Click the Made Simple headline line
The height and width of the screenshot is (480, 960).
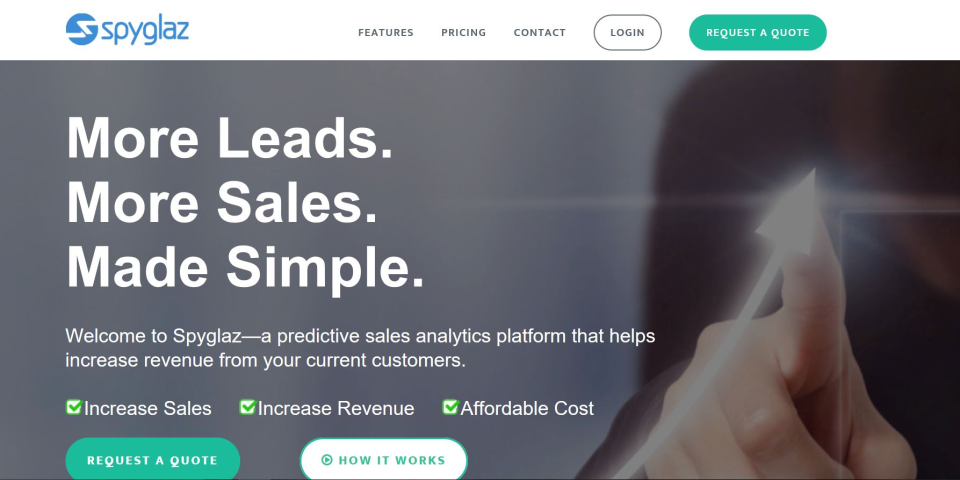(x=245, y=267)
